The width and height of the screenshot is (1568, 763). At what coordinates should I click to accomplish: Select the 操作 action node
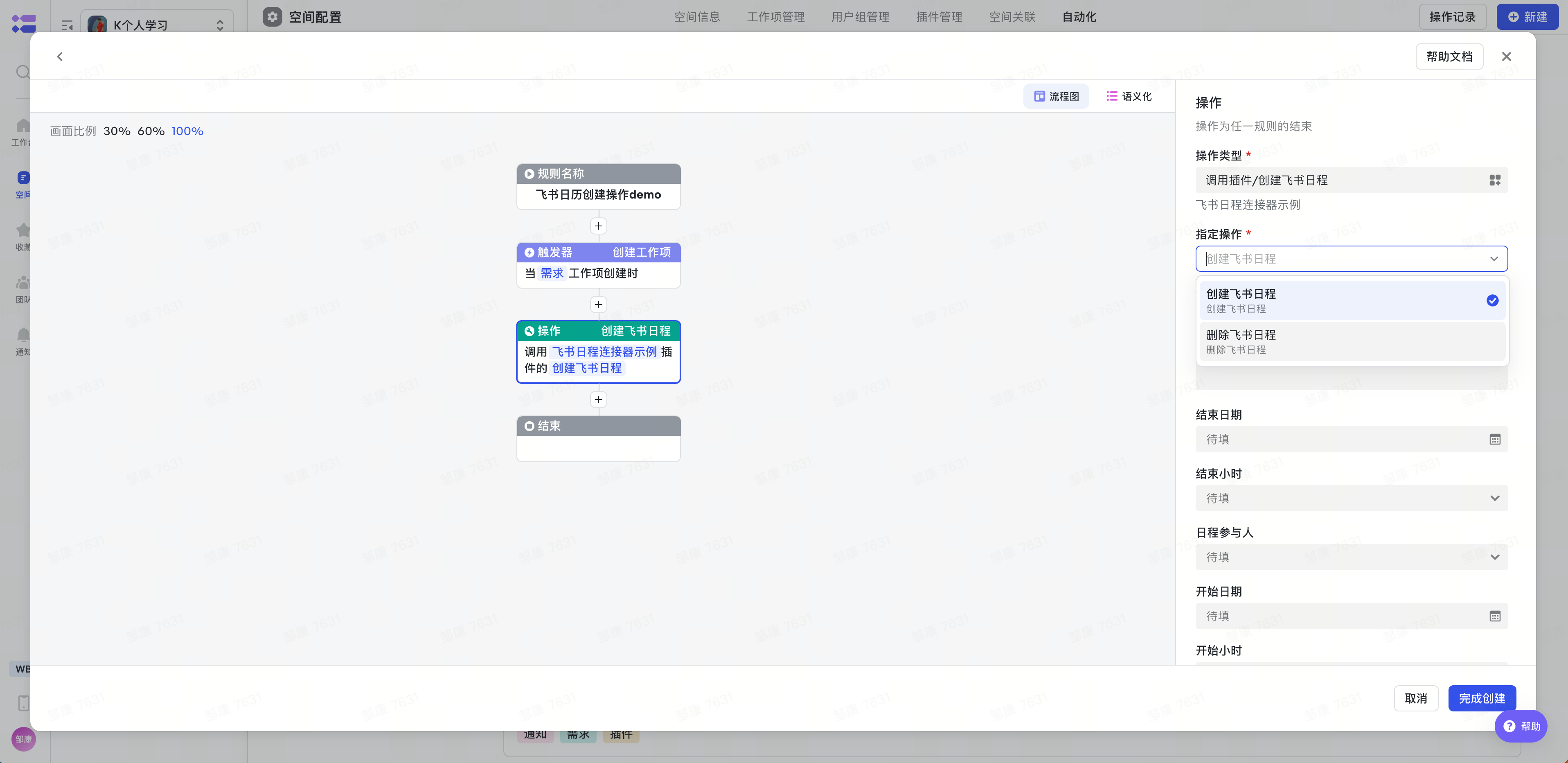598,352
